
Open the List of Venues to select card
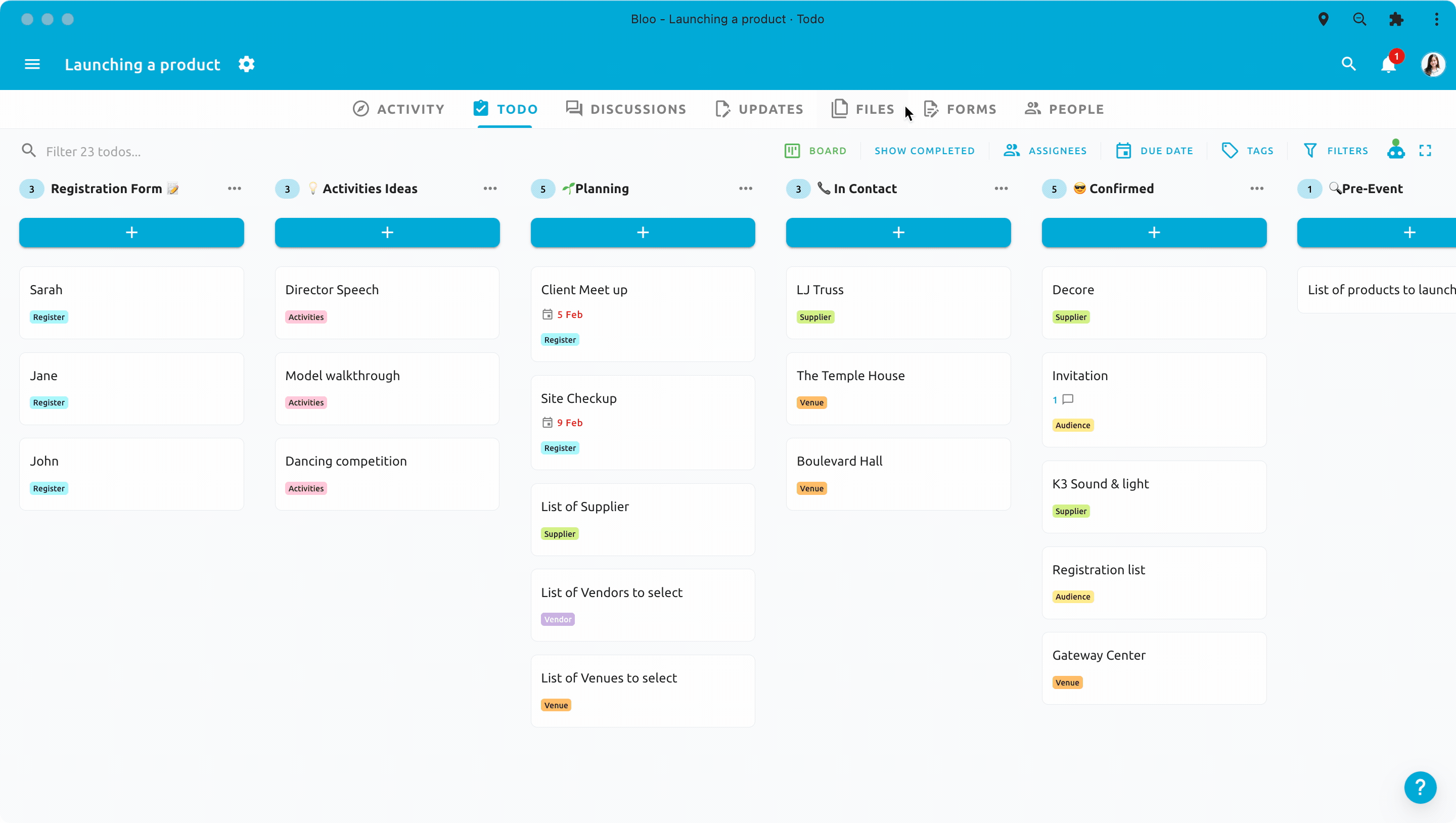pos(643,691)
